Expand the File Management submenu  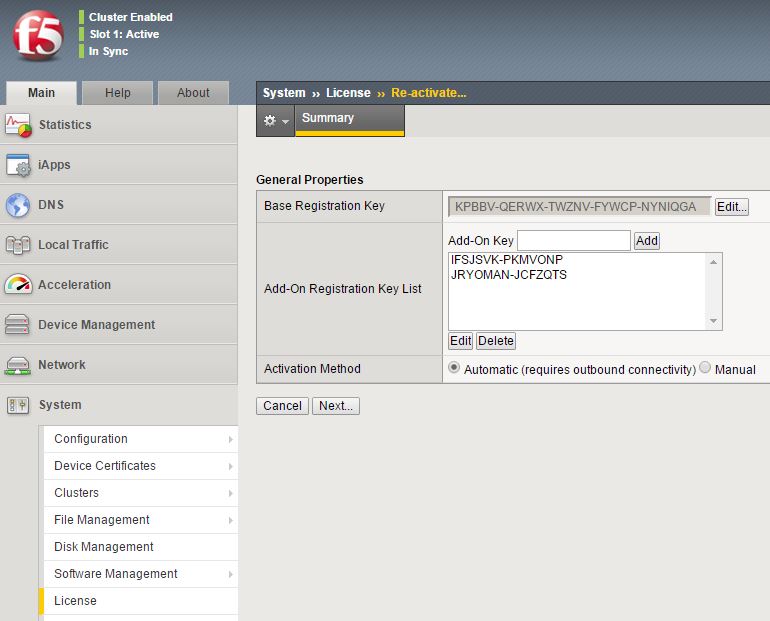(230, 520)
